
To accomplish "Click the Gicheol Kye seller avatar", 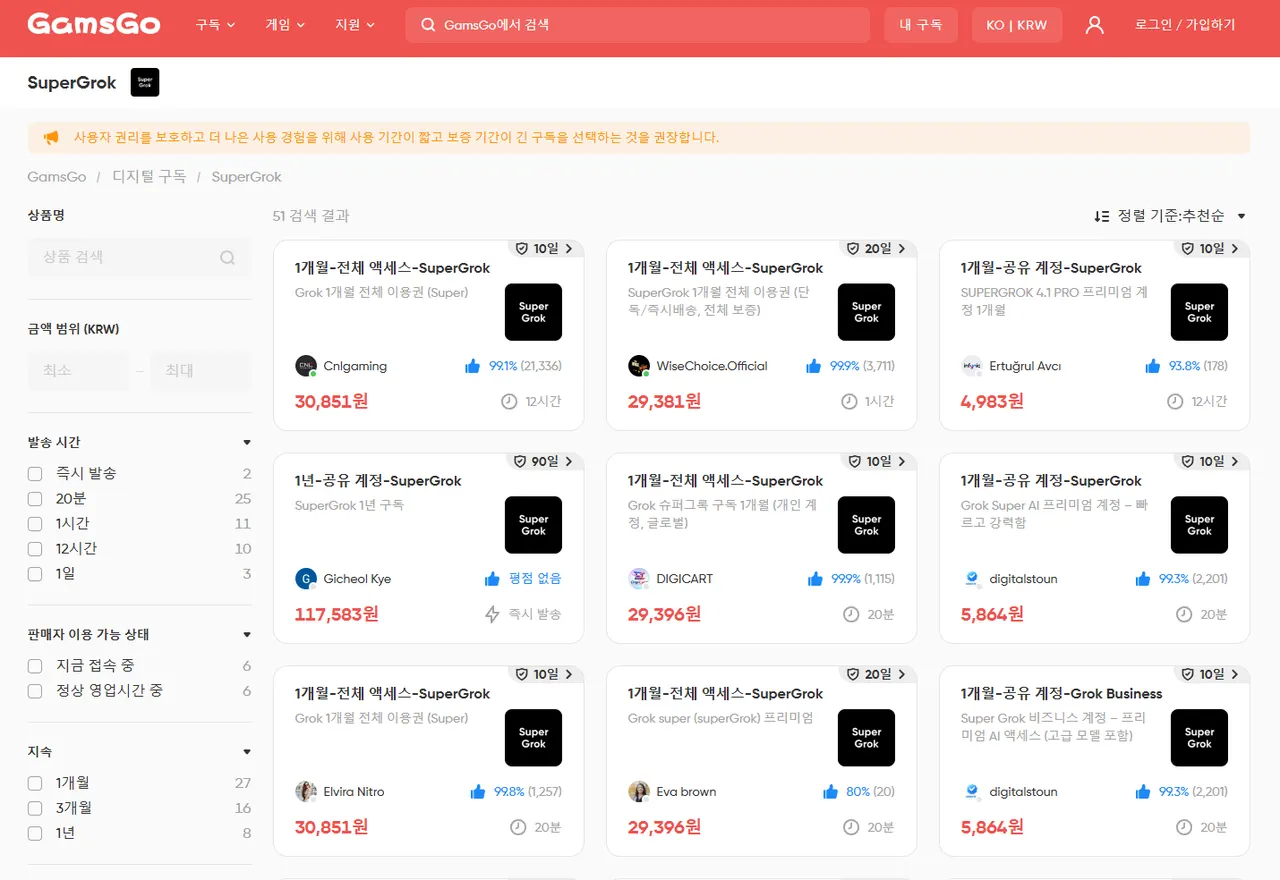I will [306, 579].
